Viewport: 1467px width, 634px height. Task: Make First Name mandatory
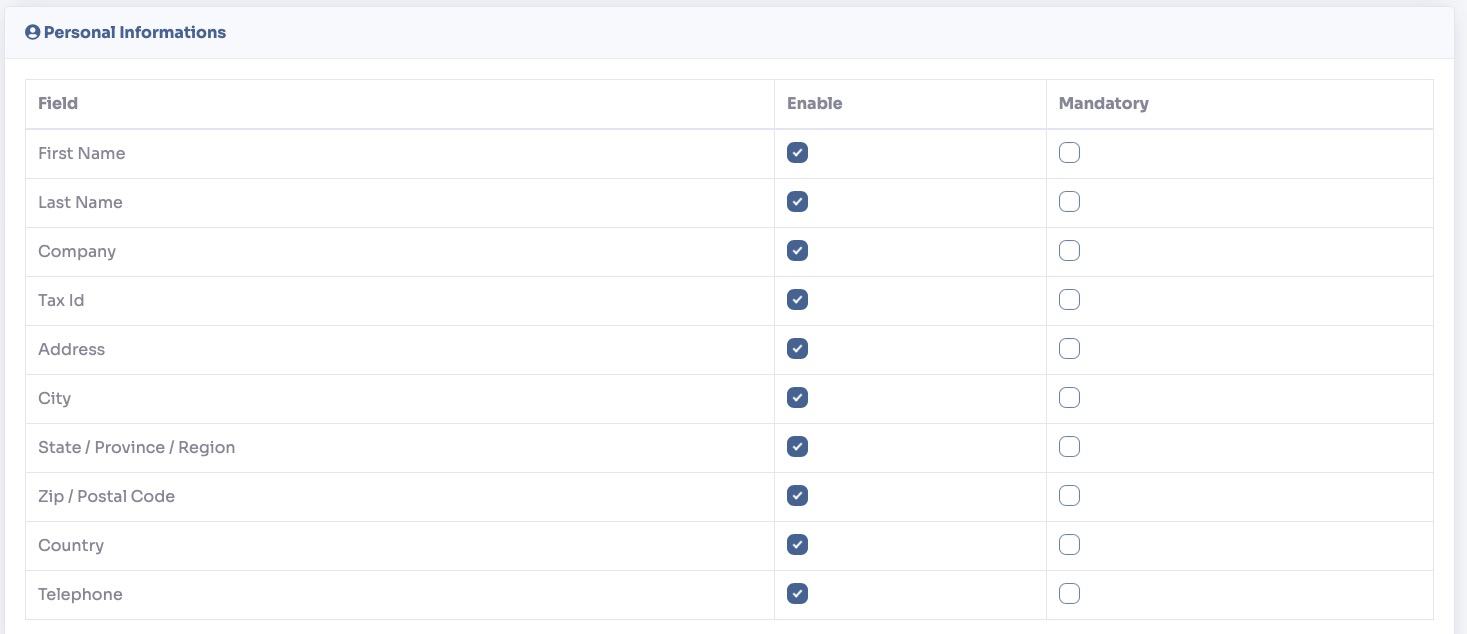tap(1069, 152)
